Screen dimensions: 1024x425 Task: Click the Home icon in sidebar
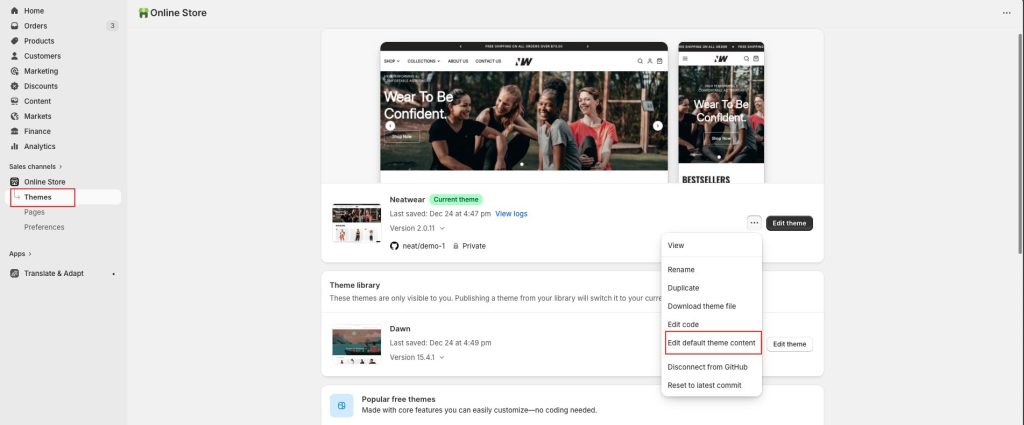[x=14, y=11]
